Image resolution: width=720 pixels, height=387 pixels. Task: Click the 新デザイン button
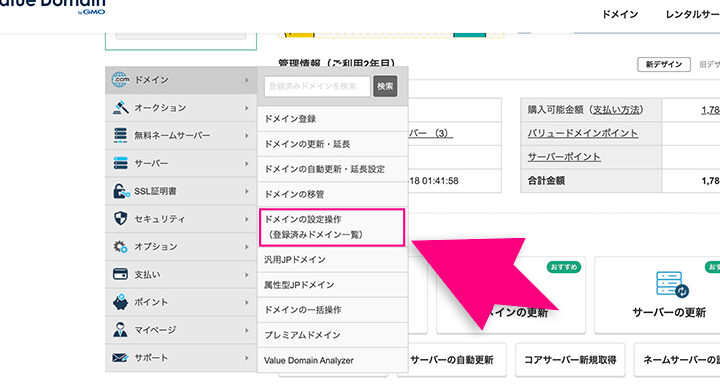tap(664, 64)
